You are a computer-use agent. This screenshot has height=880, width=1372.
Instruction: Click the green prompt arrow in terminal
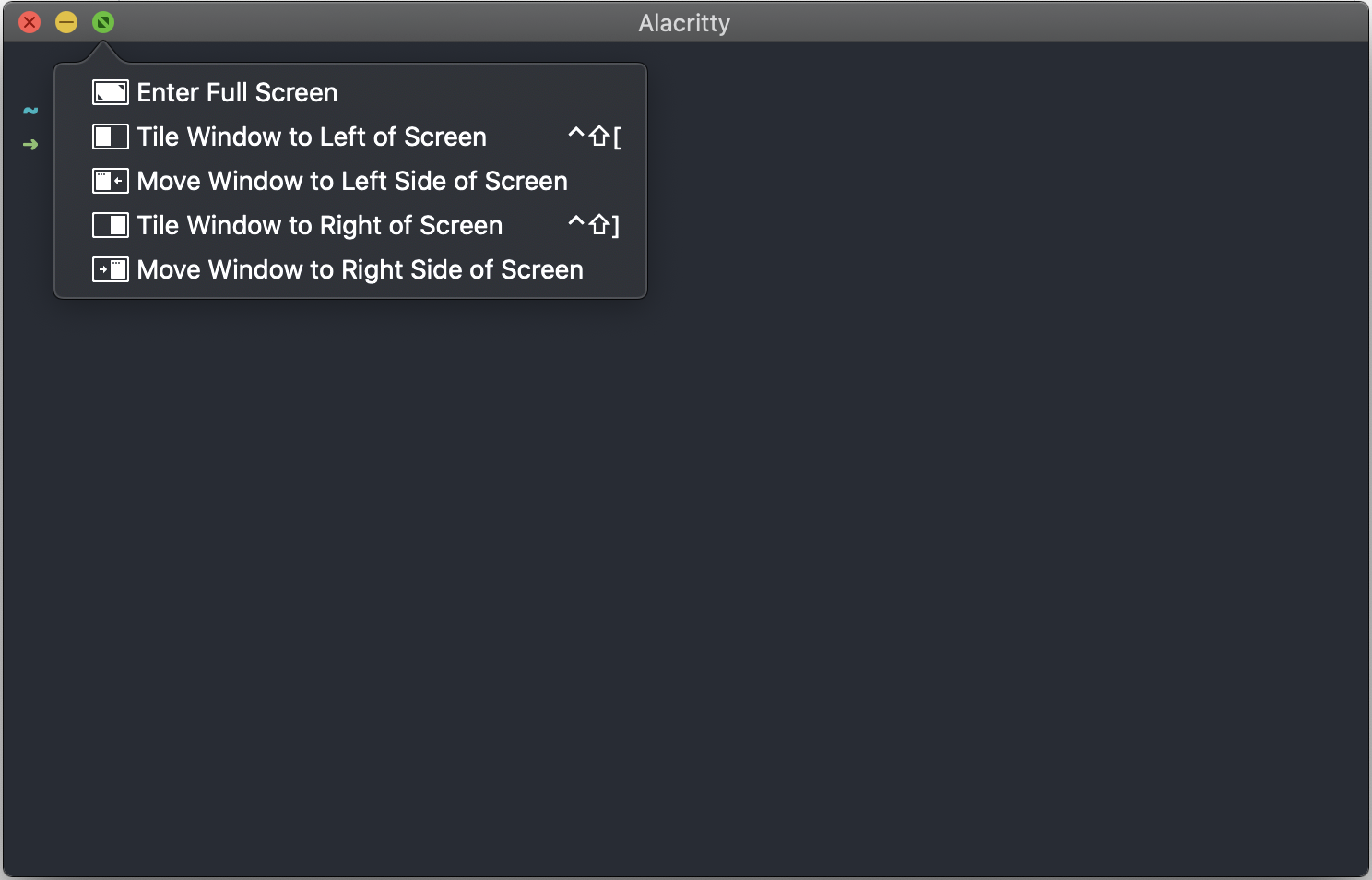[30, 145]
